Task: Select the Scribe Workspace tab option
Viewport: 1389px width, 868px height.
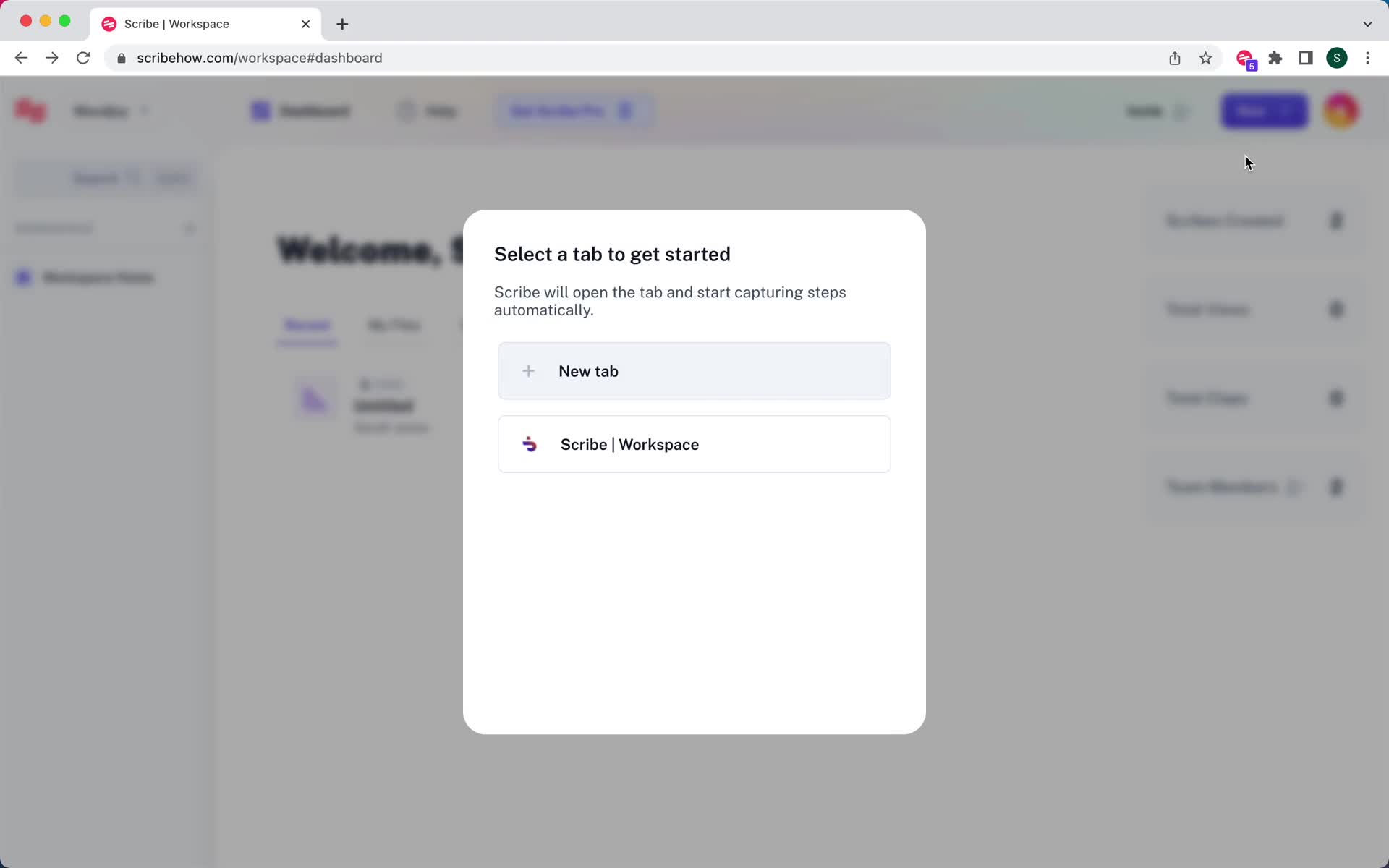Action: [694, 444]
